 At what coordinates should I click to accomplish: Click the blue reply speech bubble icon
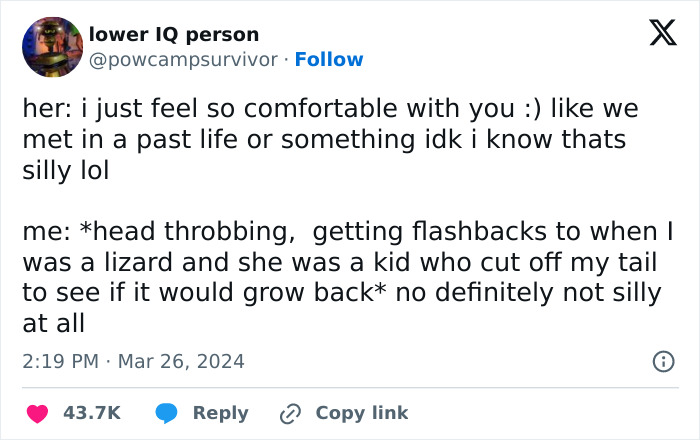point(166,412)
